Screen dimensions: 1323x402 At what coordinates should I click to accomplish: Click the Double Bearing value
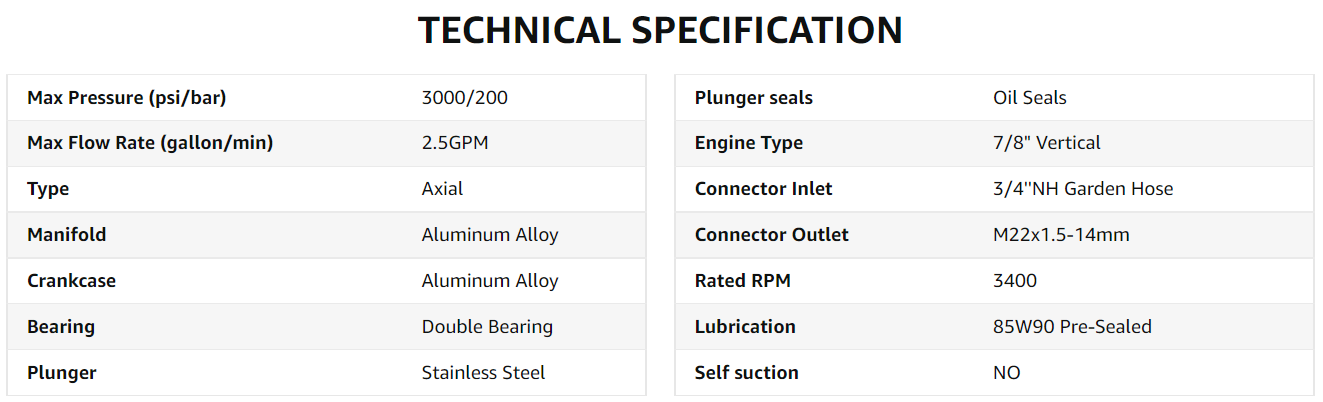487,327
